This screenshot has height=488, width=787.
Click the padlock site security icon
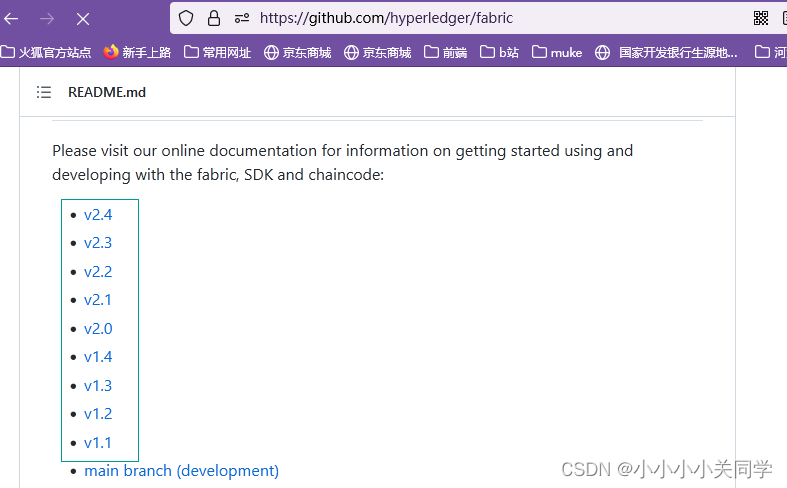point(214,19)
